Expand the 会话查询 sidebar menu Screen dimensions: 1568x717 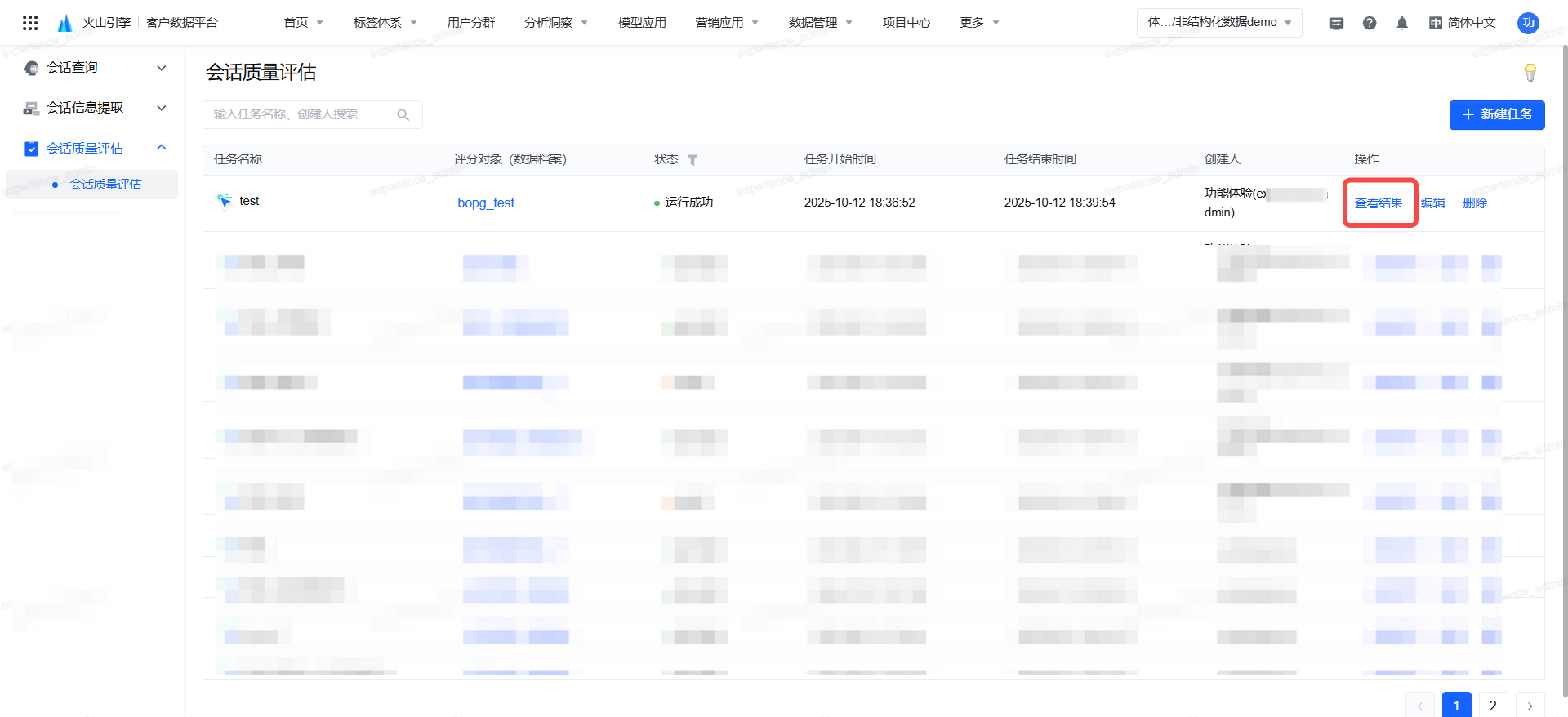click(x=162, y=68)
